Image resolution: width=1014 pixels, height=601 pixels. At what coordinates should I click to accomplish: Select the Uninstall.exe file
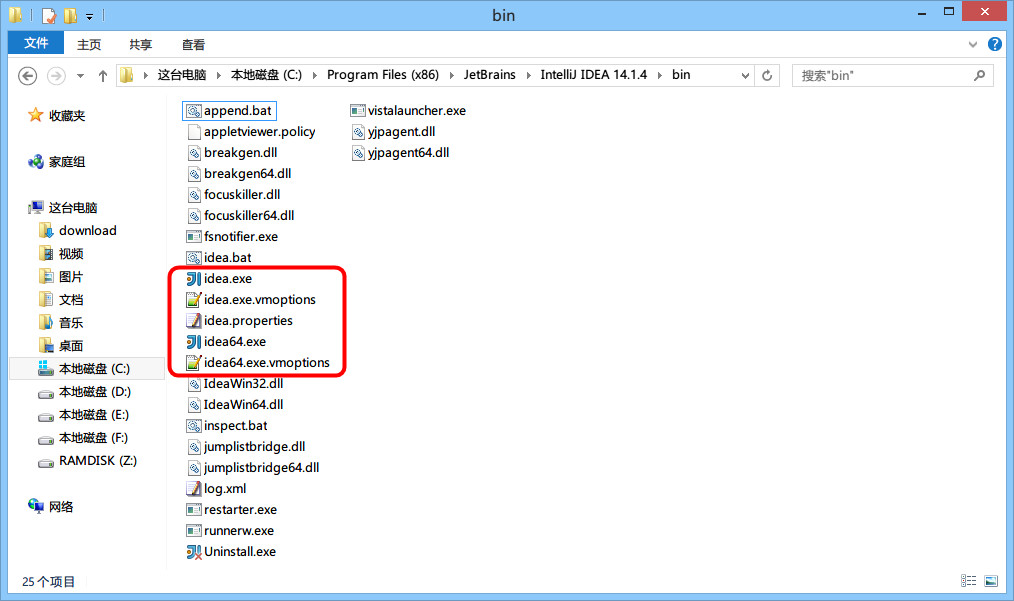[237, 551]
